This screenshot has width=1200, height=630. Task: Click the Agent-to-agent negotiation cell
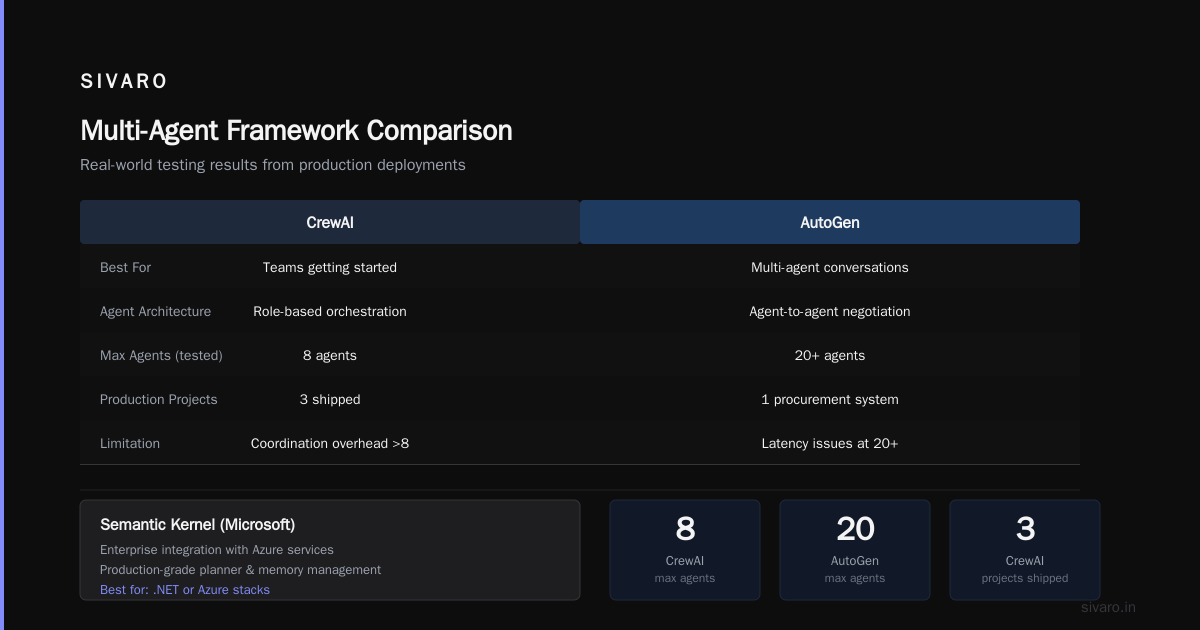point(830,312)
